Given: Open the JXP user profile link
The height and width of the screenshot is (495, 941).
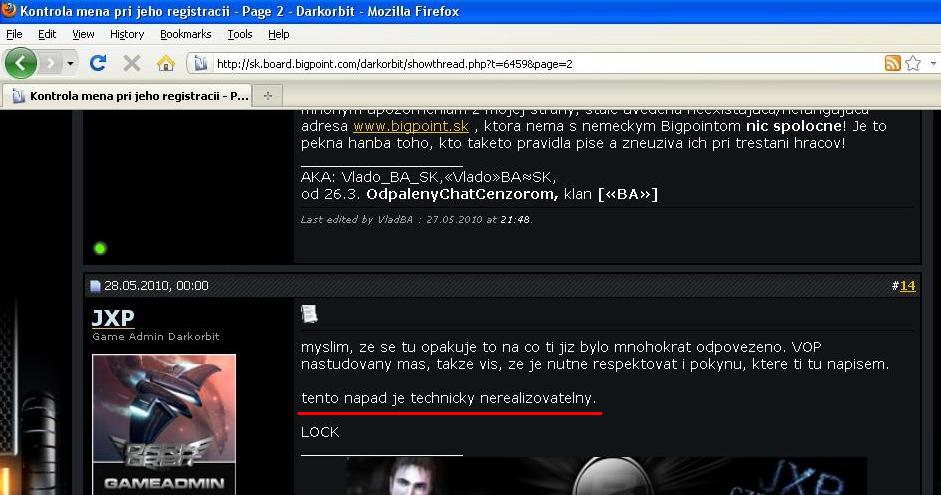Looking at the screenshot, I should (x=113, y=318).
